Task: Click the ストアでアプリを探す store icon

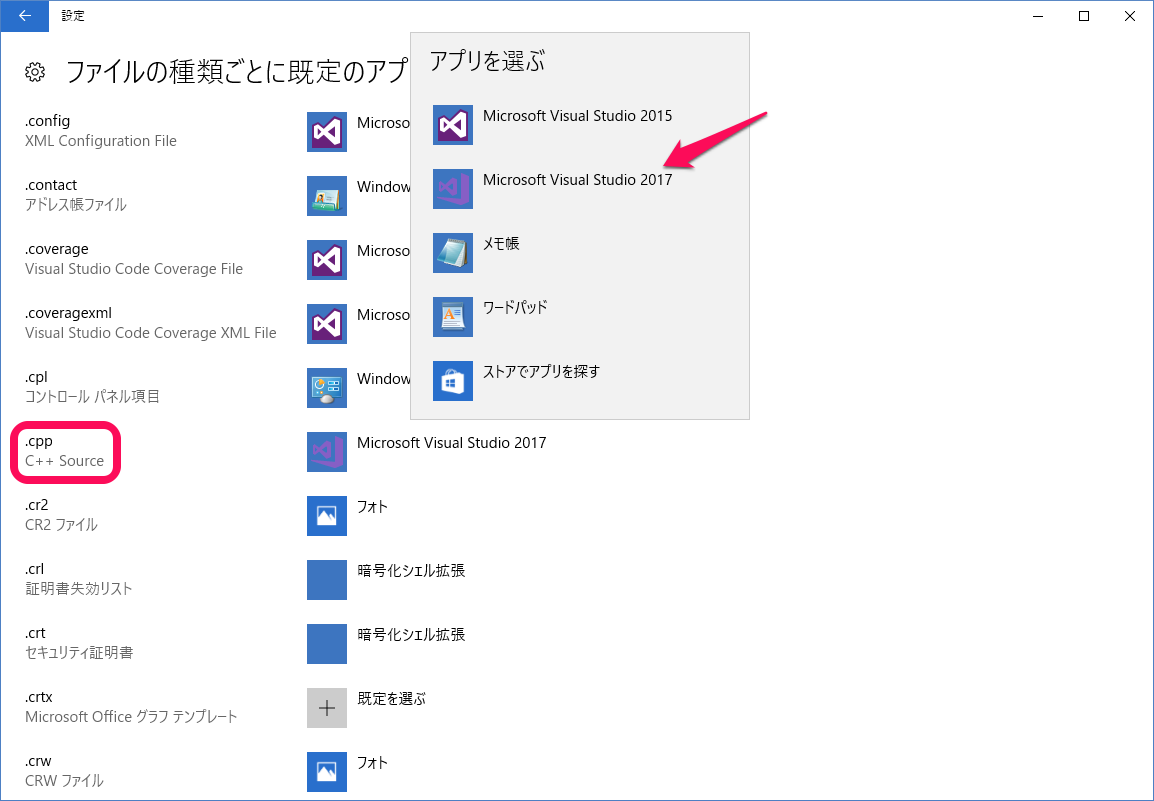Action: [x=452, y=381]
